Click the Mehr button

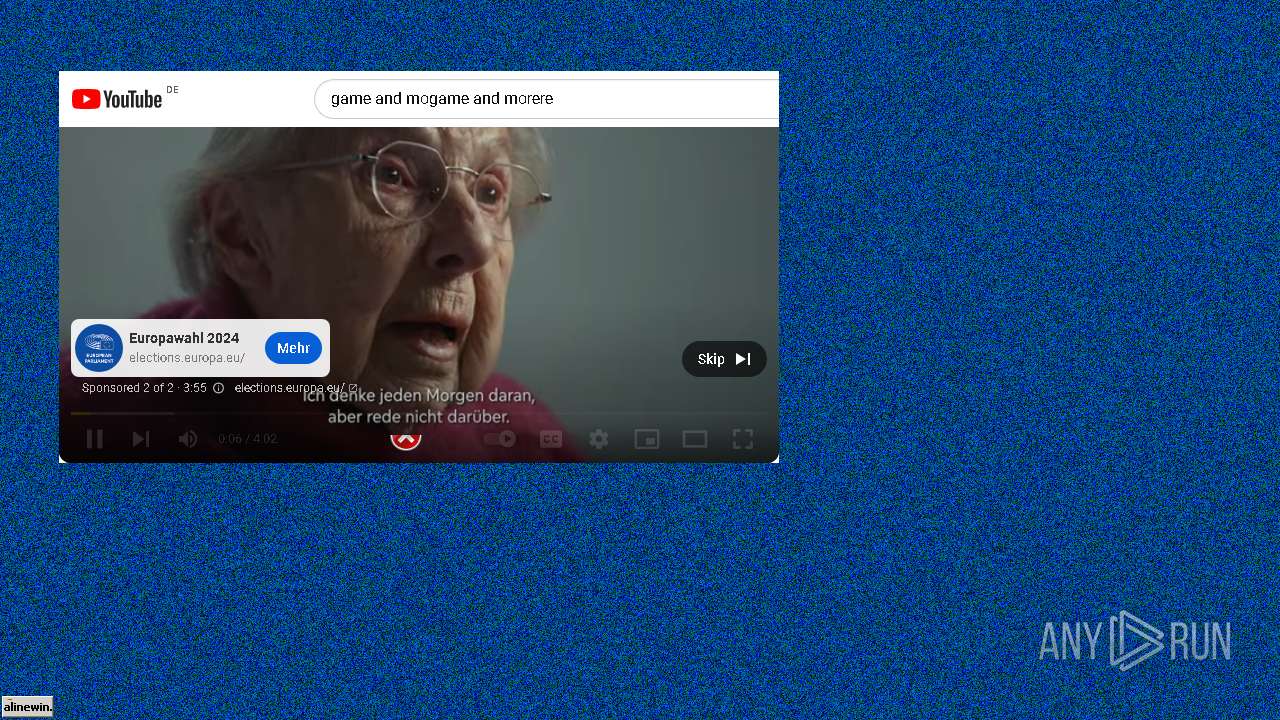(293, 348)
